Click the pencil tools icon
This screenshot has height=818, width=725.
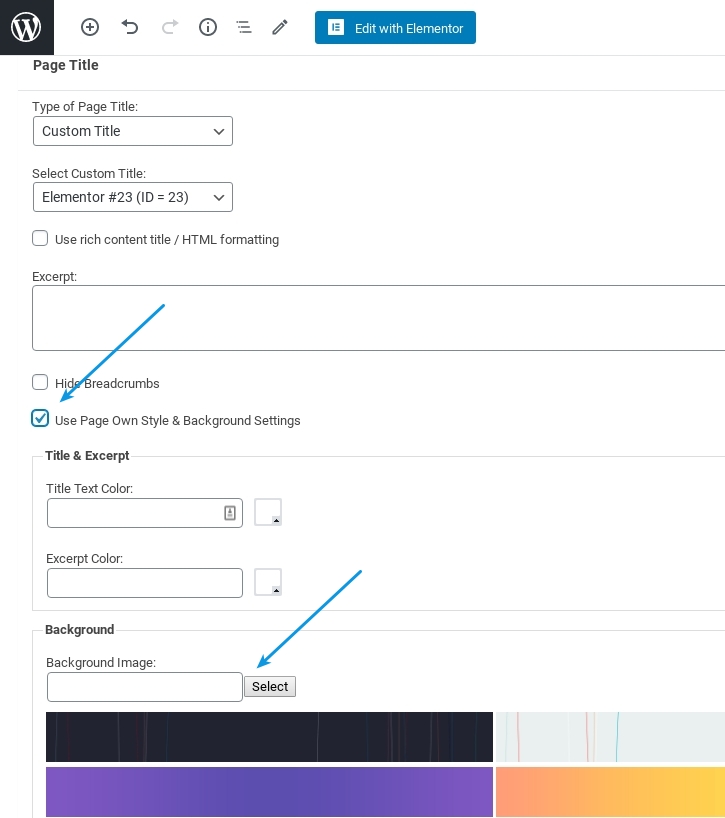(280, 28)
